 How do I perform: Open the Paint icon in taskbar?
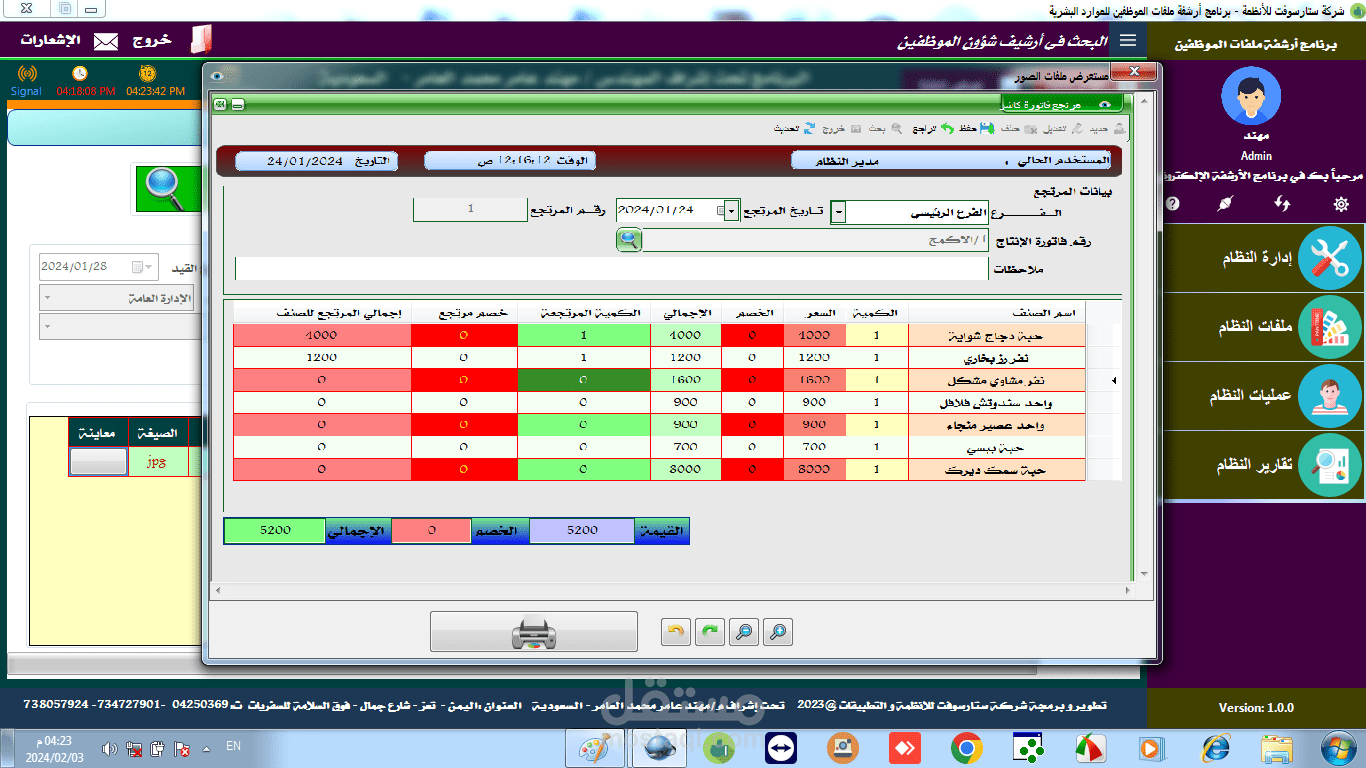pos(594,748)
